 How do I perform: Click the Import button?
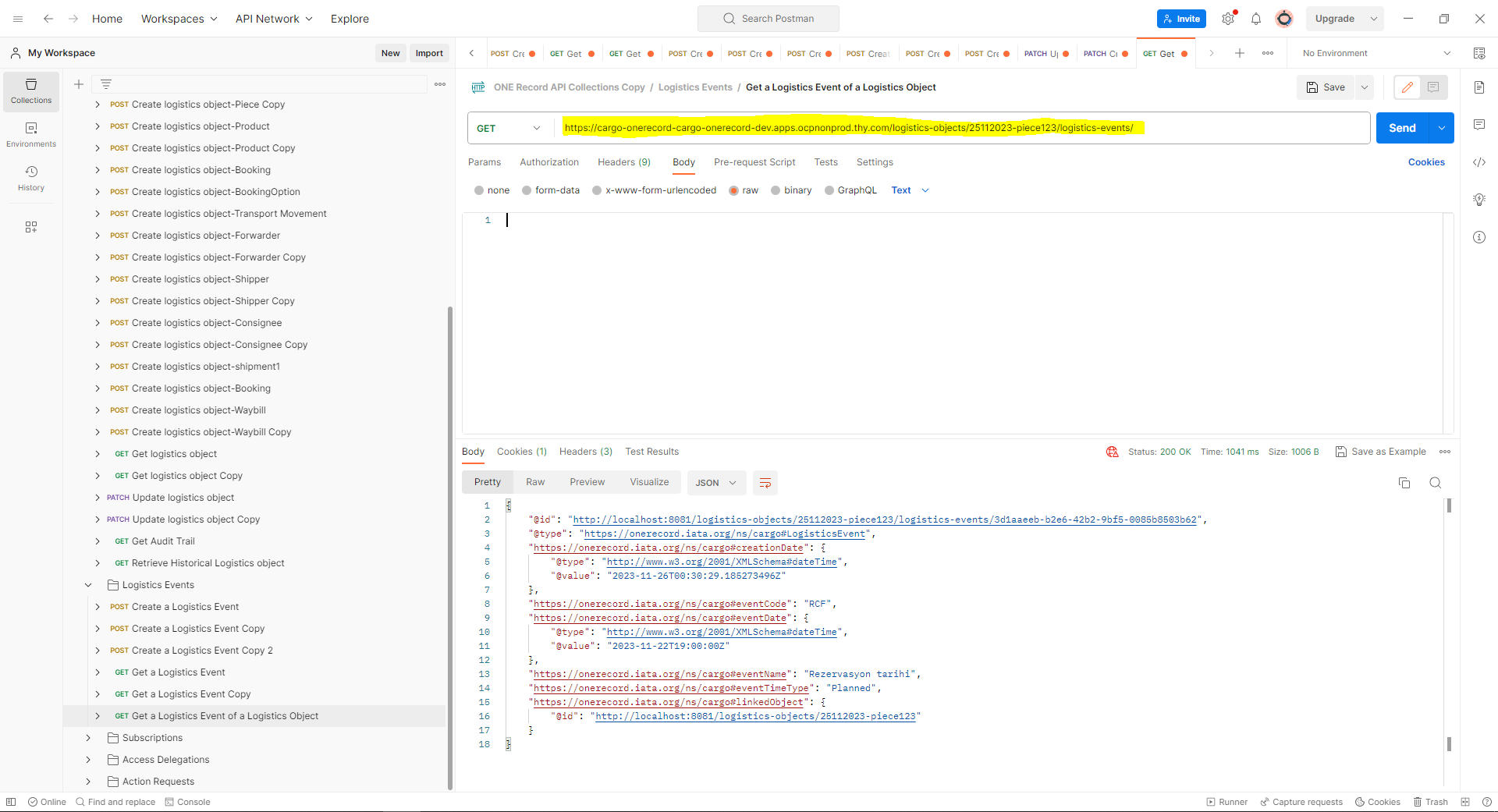pos(429,53)
